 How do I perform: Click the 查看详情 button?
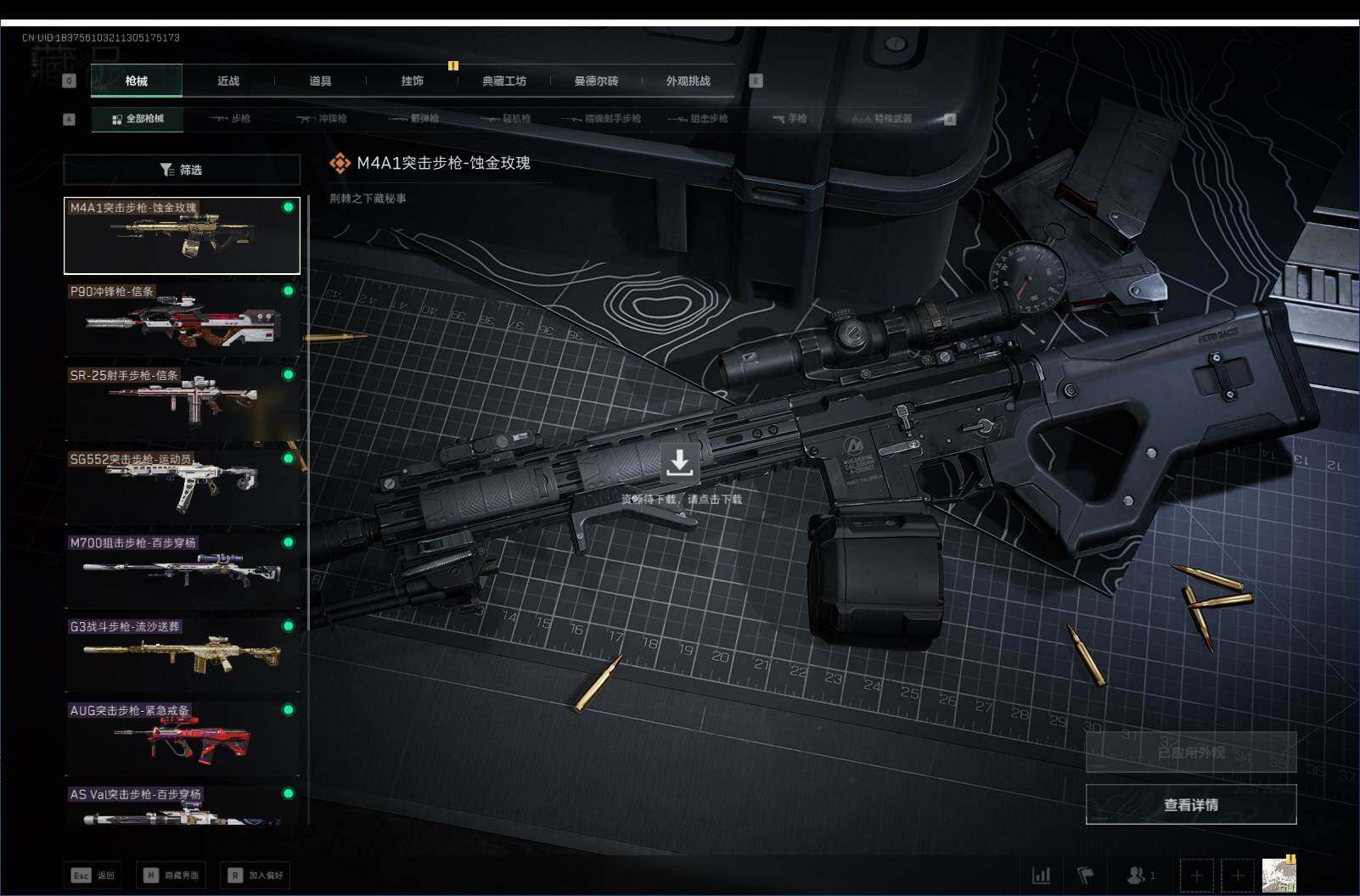(x=1191, y=804)
